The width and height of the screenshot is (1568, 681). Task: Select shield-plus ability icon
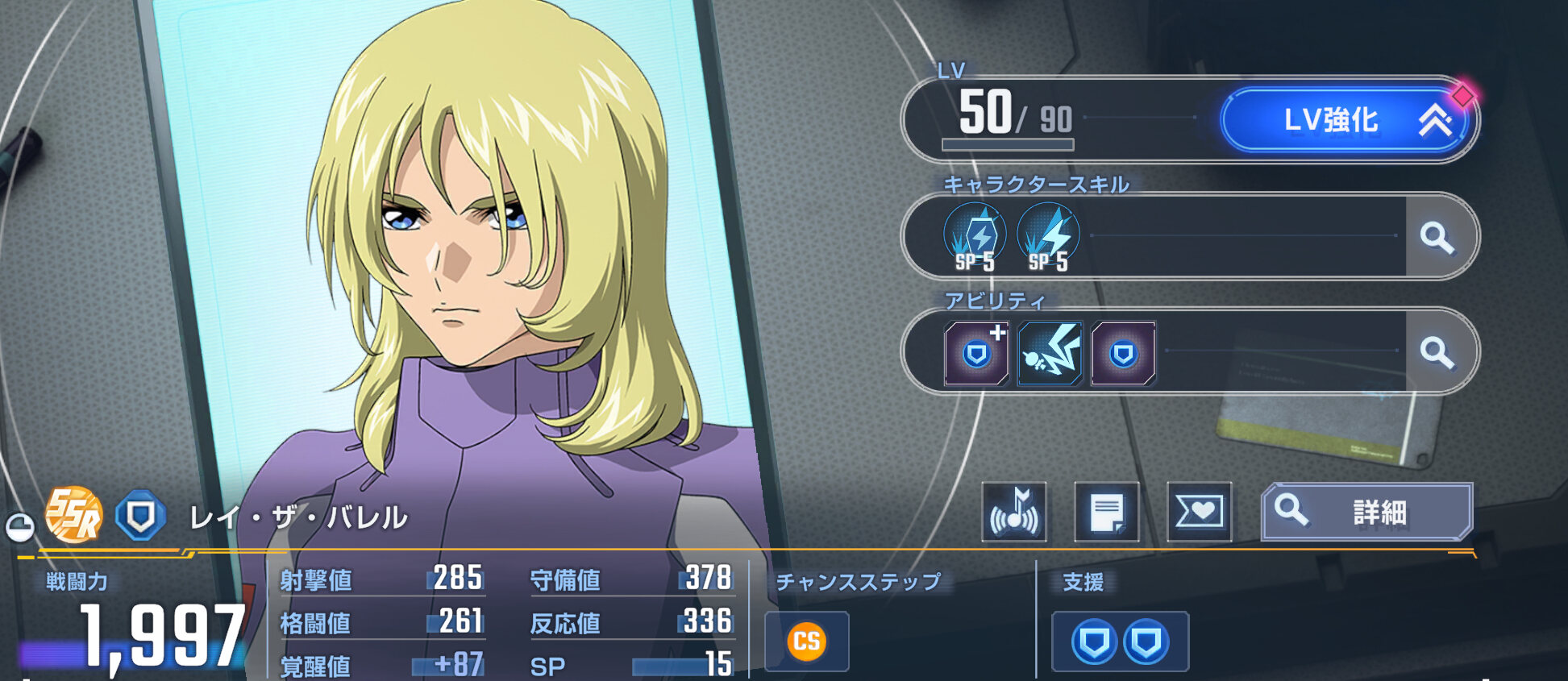tap(976, 353)
